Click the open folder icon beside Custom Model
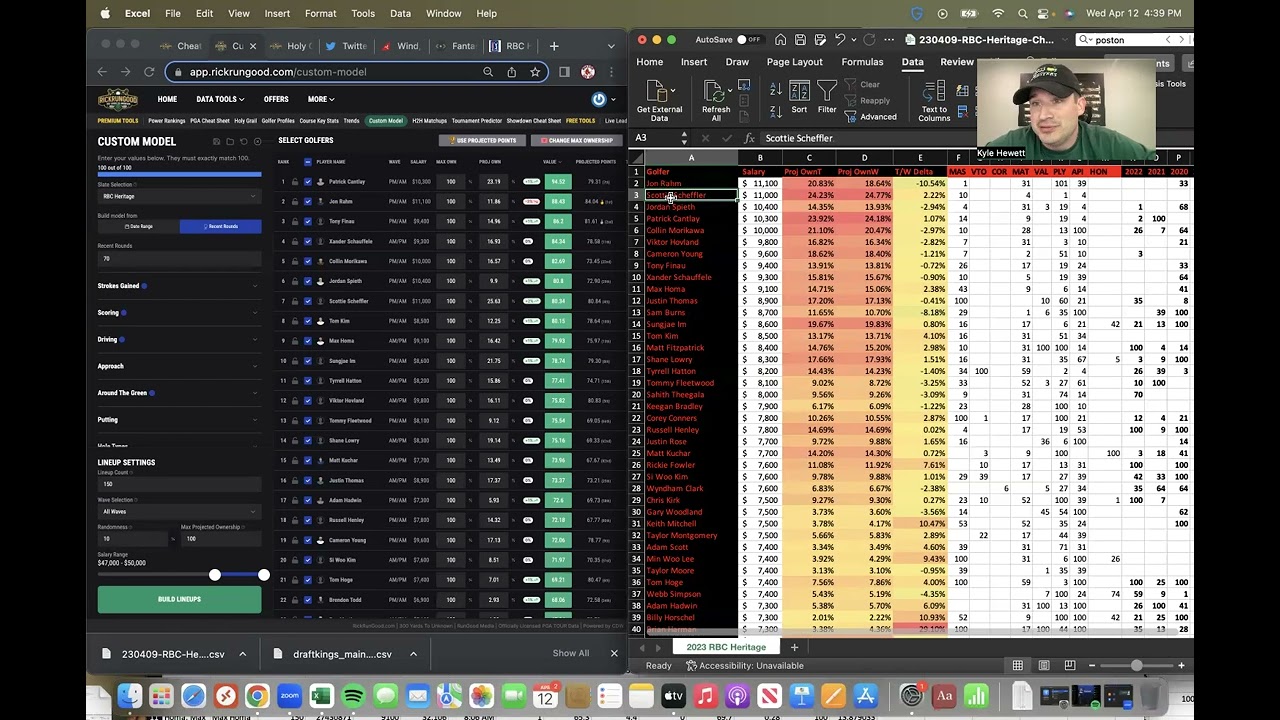Viewport: 1280px width, 720px height. click(x=229, y=142)
